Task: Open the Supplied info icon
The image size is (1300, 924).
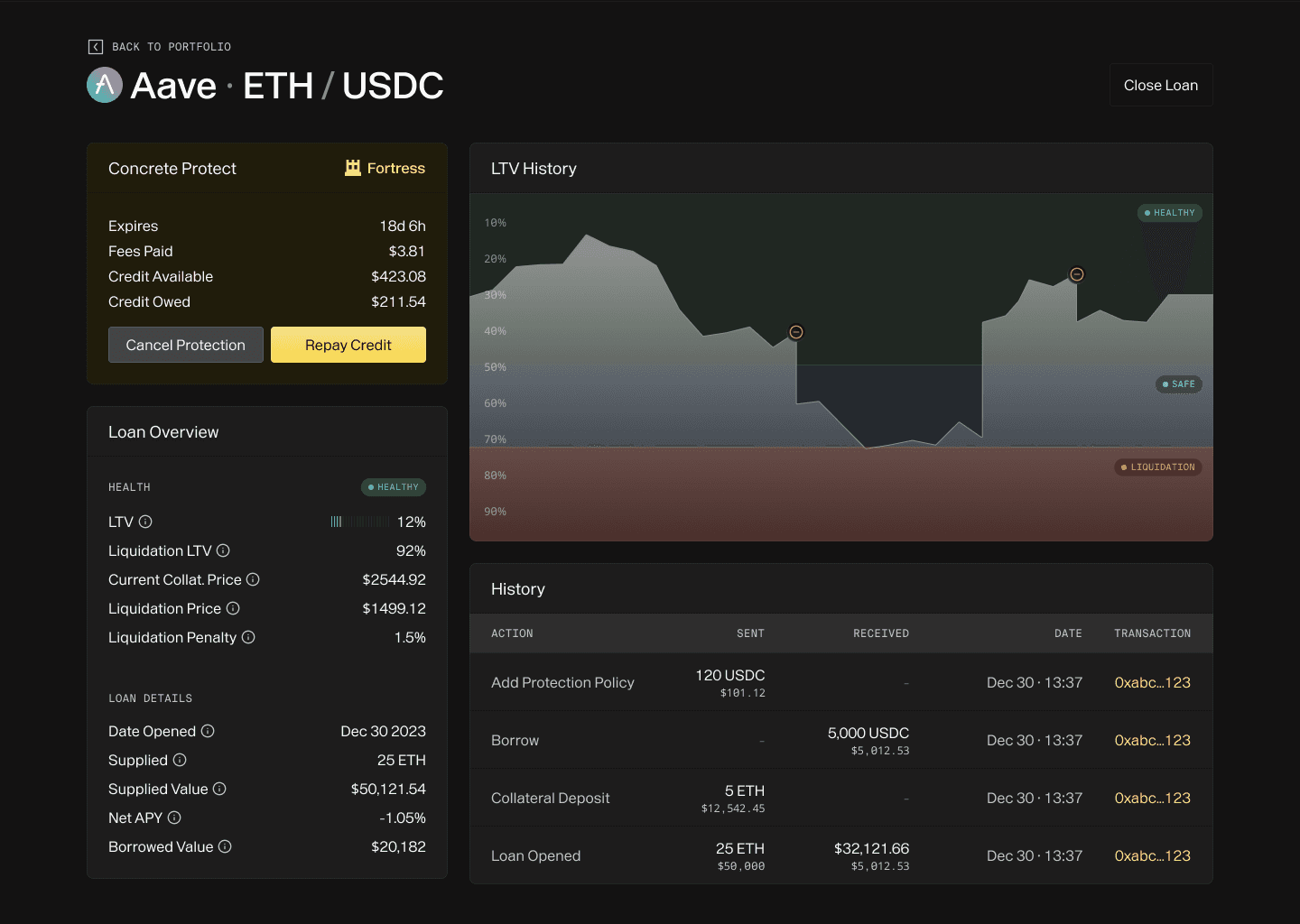Action: 180,760
